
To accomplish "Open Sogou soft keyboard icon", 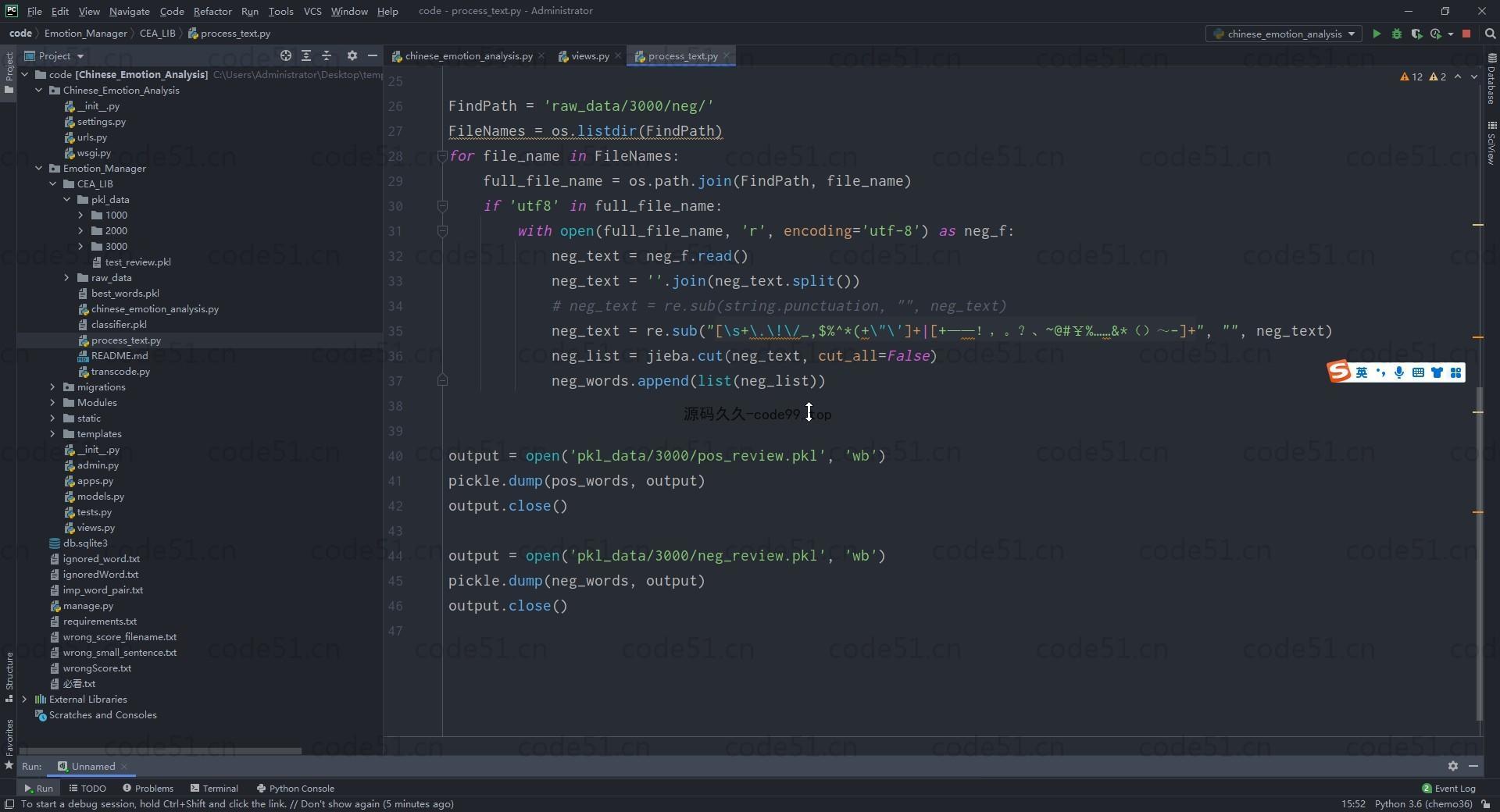I will [1418, 372].
